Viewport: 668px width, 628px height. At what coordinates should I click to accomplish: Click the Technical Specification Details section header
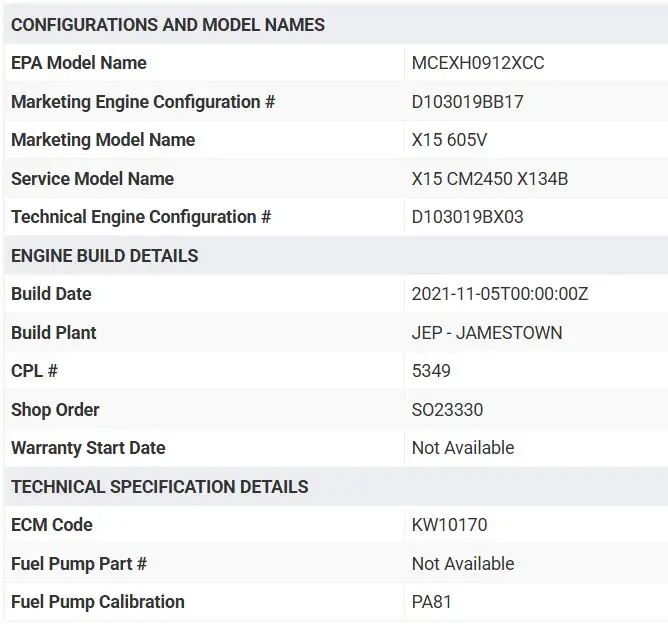point(159,487)
